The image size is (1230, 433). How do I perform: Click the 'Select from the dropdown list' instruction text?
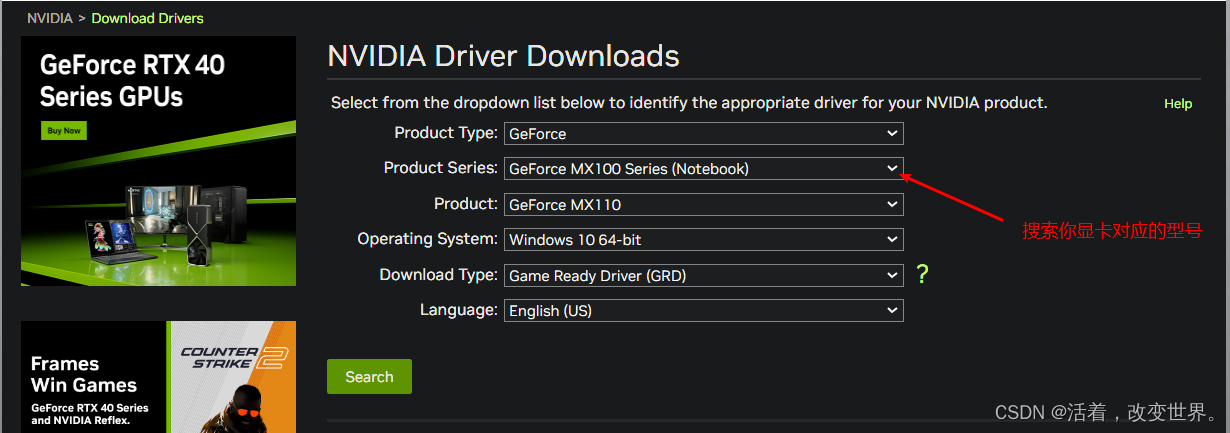[x=689, y=103]
